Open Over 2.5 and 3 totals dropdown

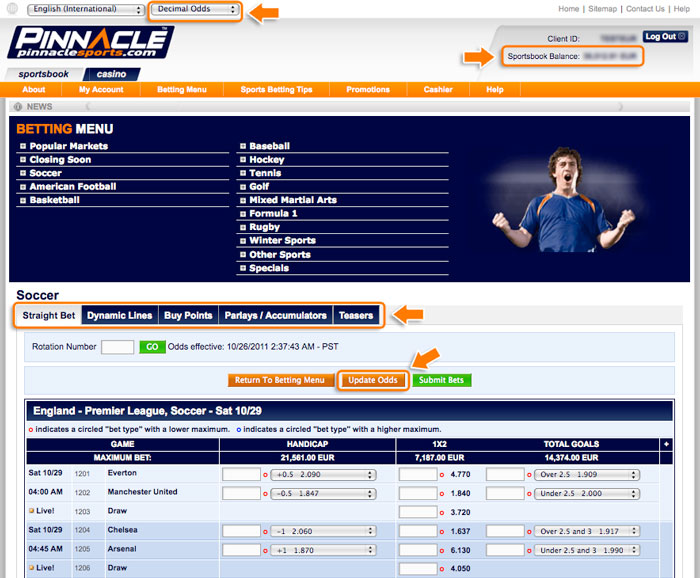pos(587,531)
